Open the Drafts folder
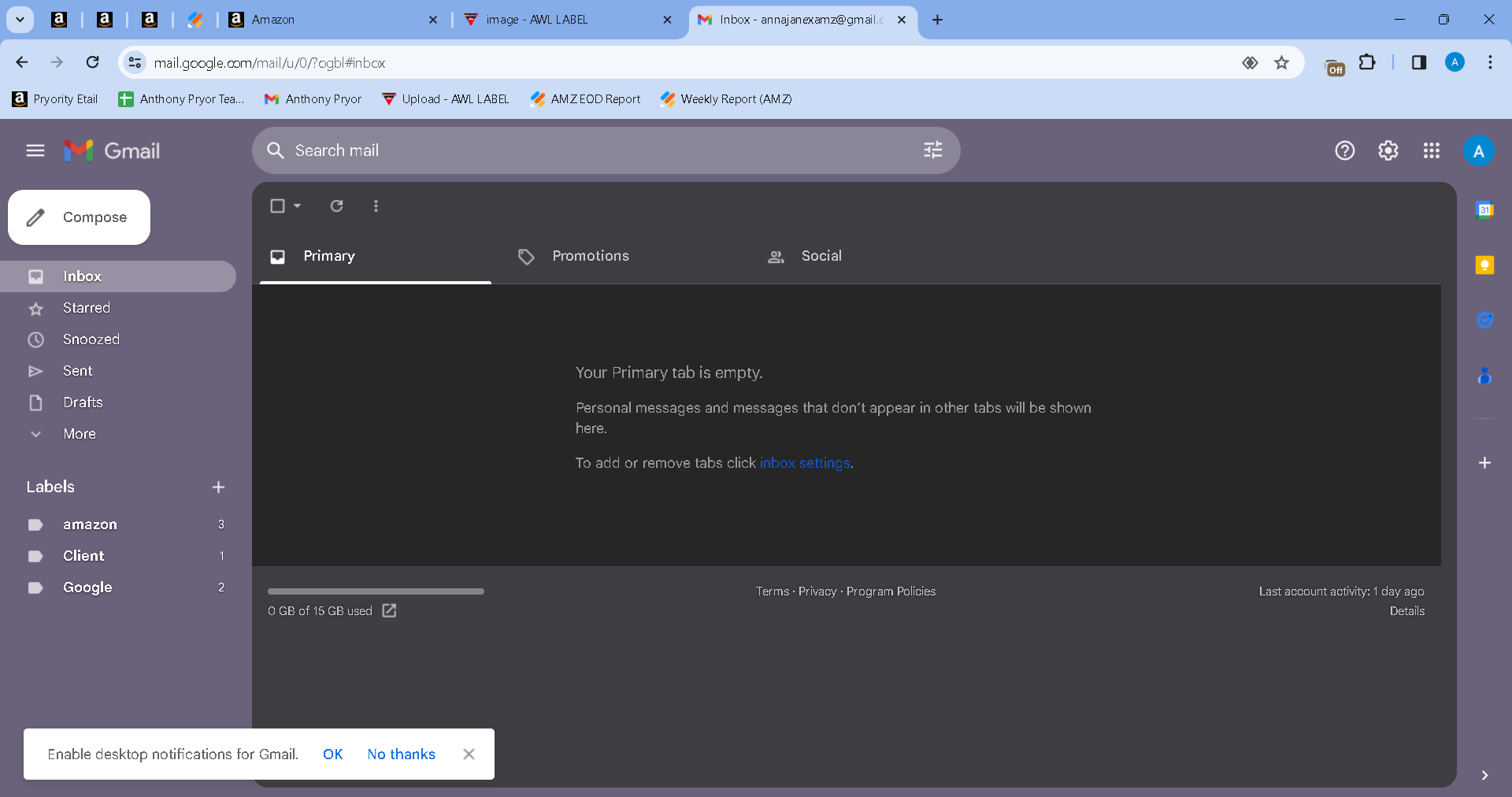 pyautogui.click(x=118, y=402)
